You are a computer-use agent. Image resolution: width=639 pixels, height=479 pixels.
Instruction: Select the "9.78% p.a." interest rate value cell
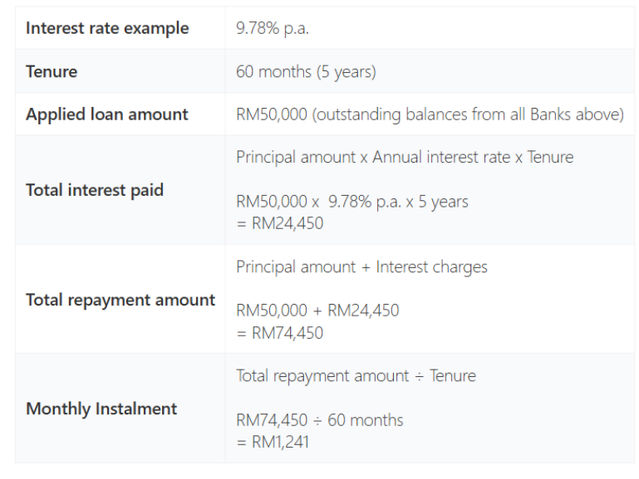click(272, 28)
